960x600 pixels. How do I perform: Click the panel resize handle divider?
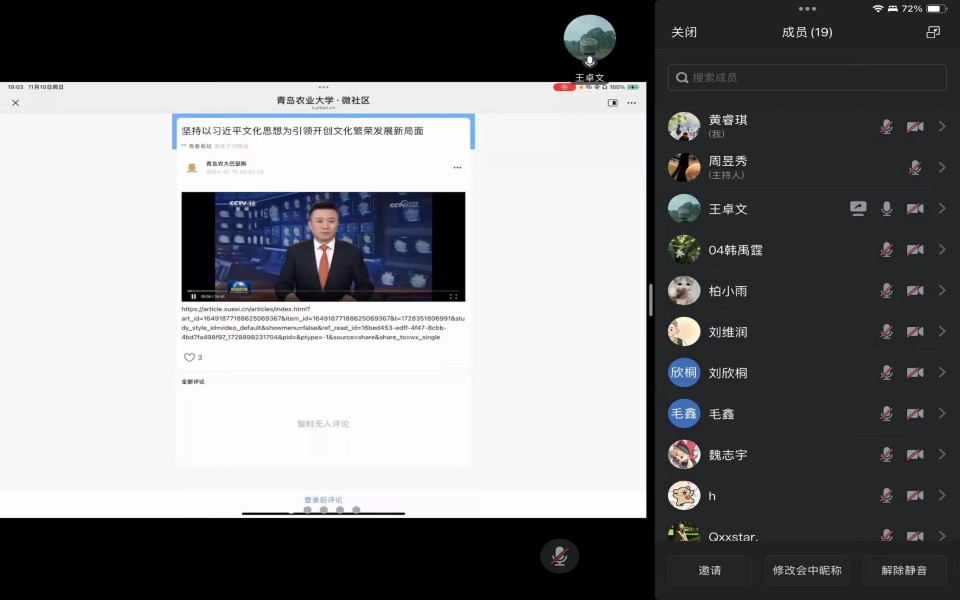pyautogui.click(x=651, y=300)
